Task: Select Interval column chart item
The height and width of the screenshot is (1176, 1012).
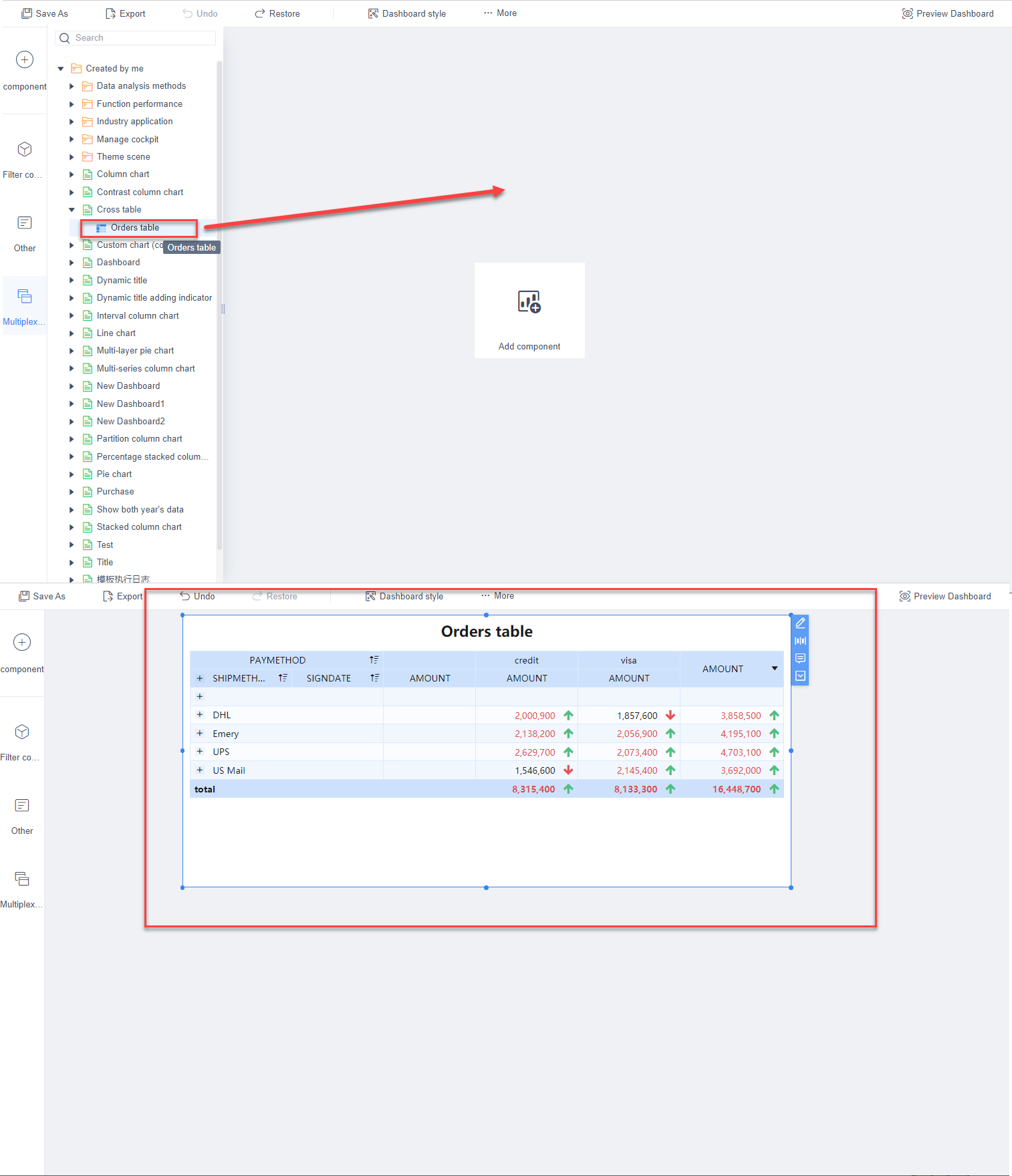Action: click(137, 315)
